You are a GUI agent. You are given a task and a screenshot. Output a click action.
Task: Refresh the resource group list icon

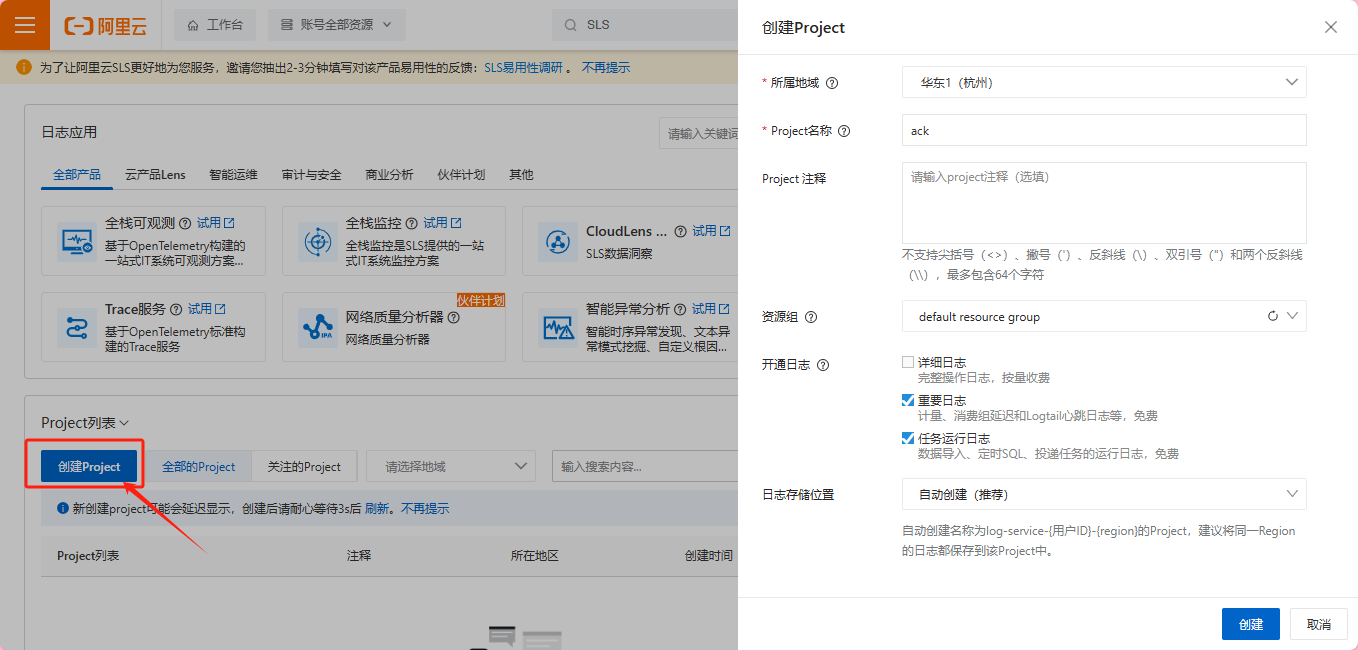coord(1273,316)
